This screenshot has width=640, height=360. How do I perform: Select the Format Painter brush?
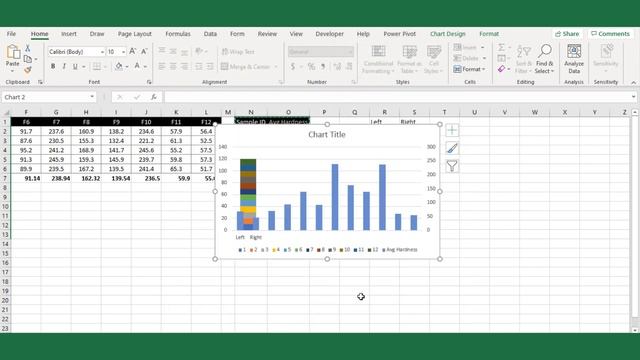tap(27, 70)
